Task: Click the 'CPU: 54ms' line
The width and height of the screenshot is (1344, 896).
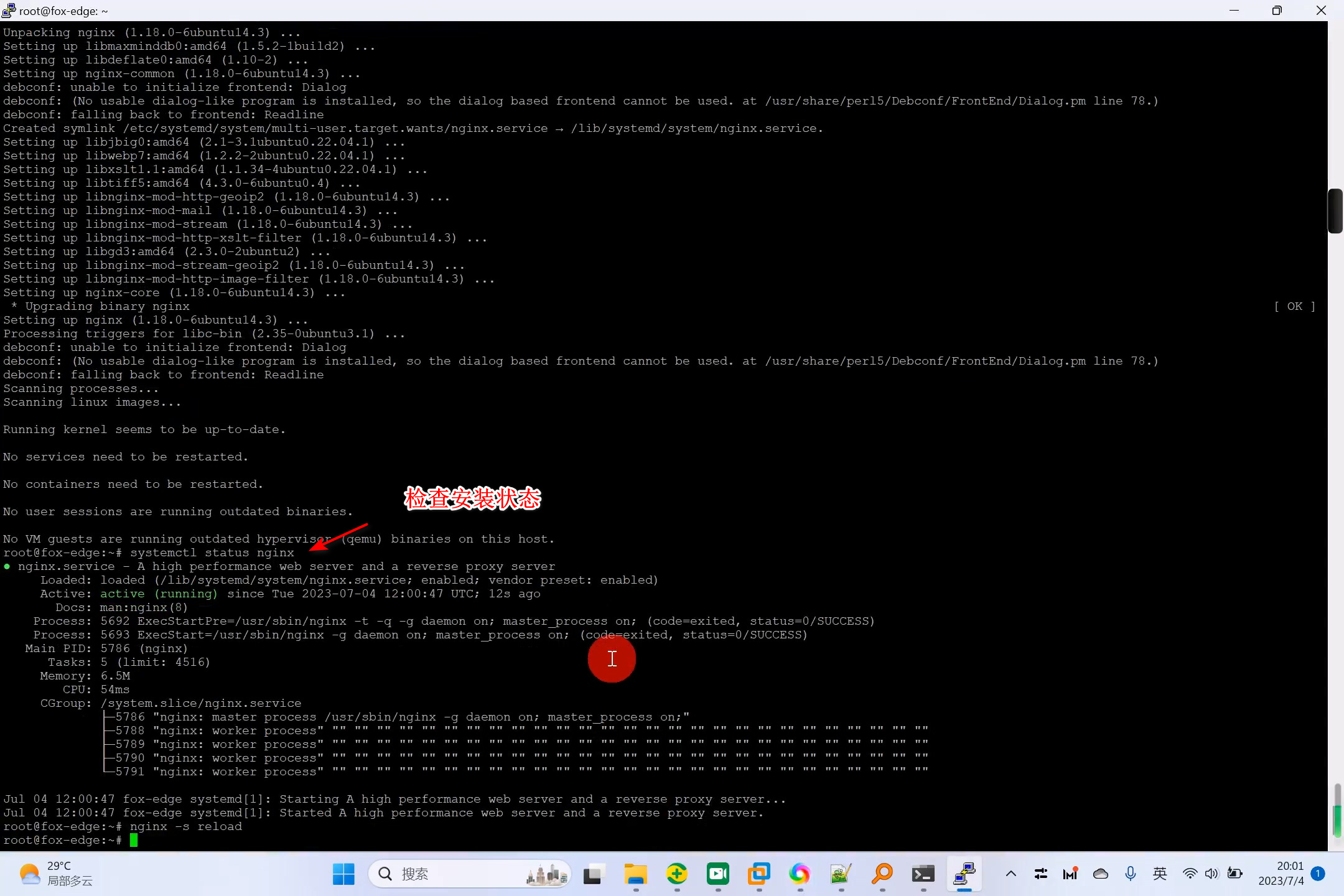Action: pos(96,689)
